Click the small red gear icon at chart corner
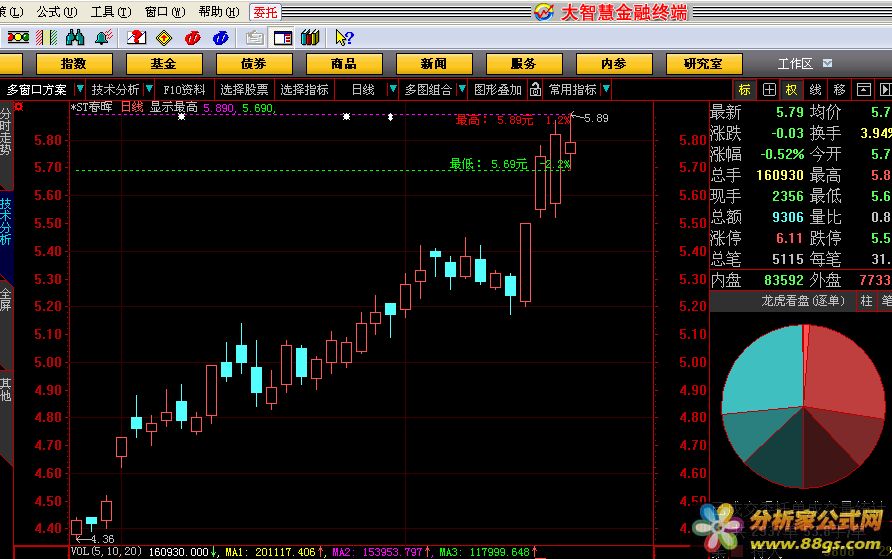 click(x=18, y=106)
